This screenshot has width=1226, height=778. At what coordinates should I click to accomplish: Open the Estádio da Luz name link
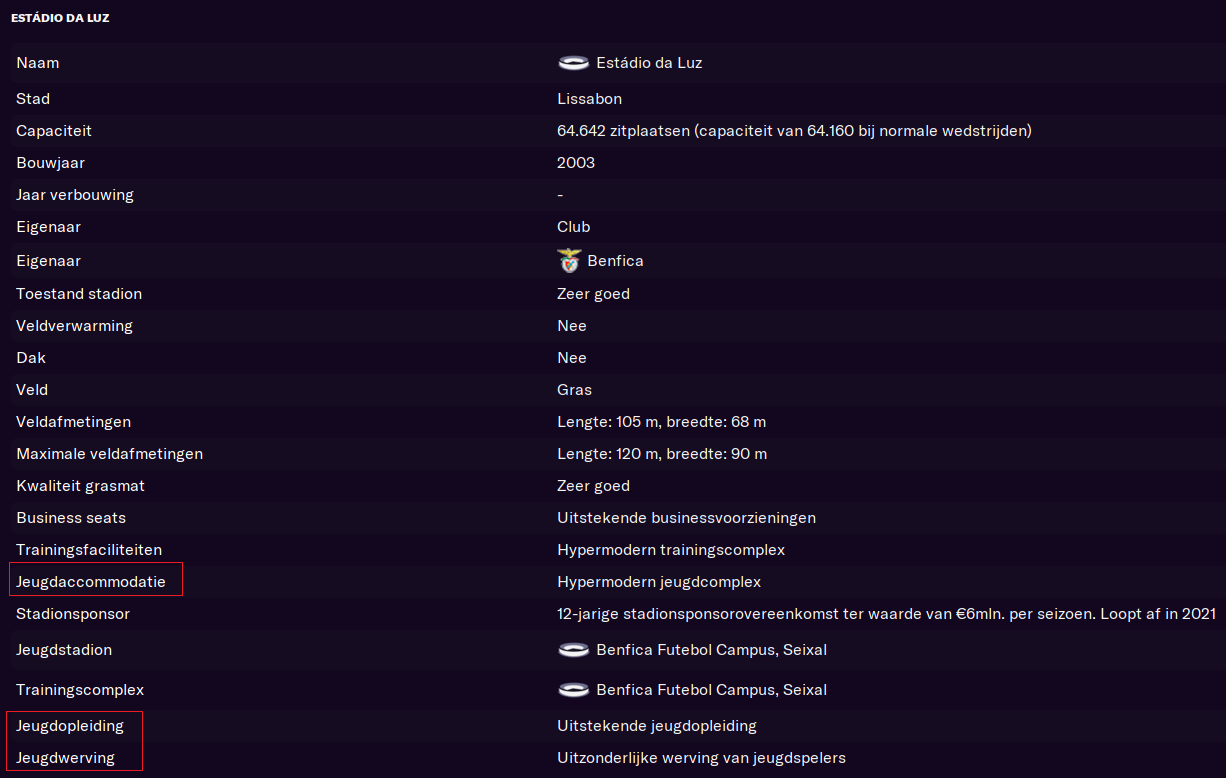649,63
